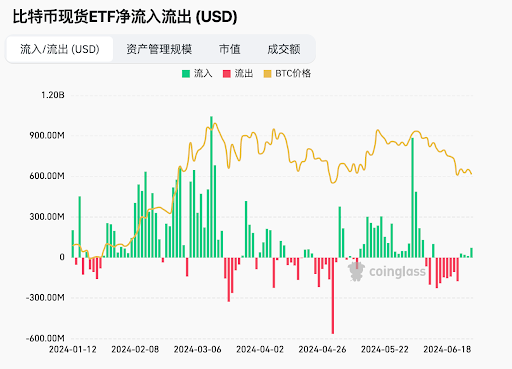The height and width of the screenshot is (369, 512).
Task: Toggle the red 流出 legend swatch
Action: point(227,74)
